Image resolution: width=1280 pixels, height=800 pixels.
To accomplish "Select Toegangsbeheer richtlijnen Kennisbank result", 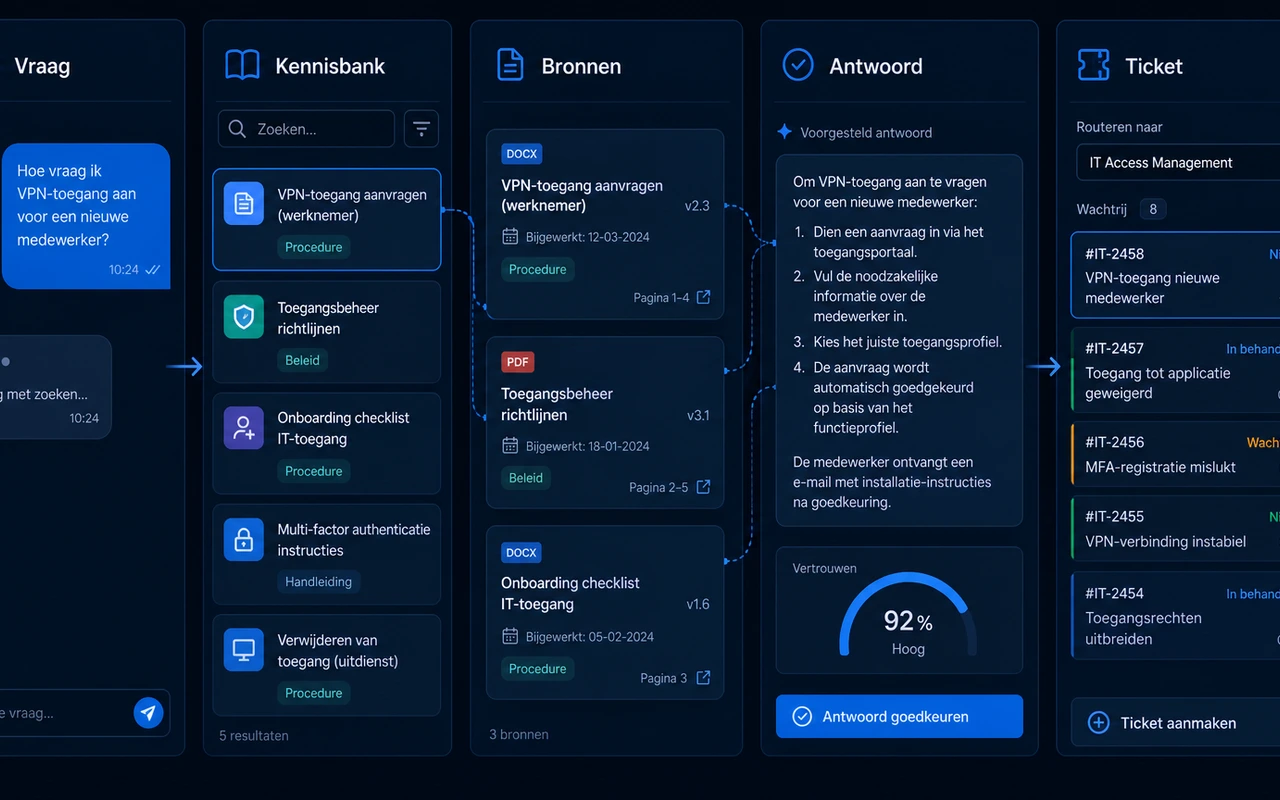I will 326,332.
